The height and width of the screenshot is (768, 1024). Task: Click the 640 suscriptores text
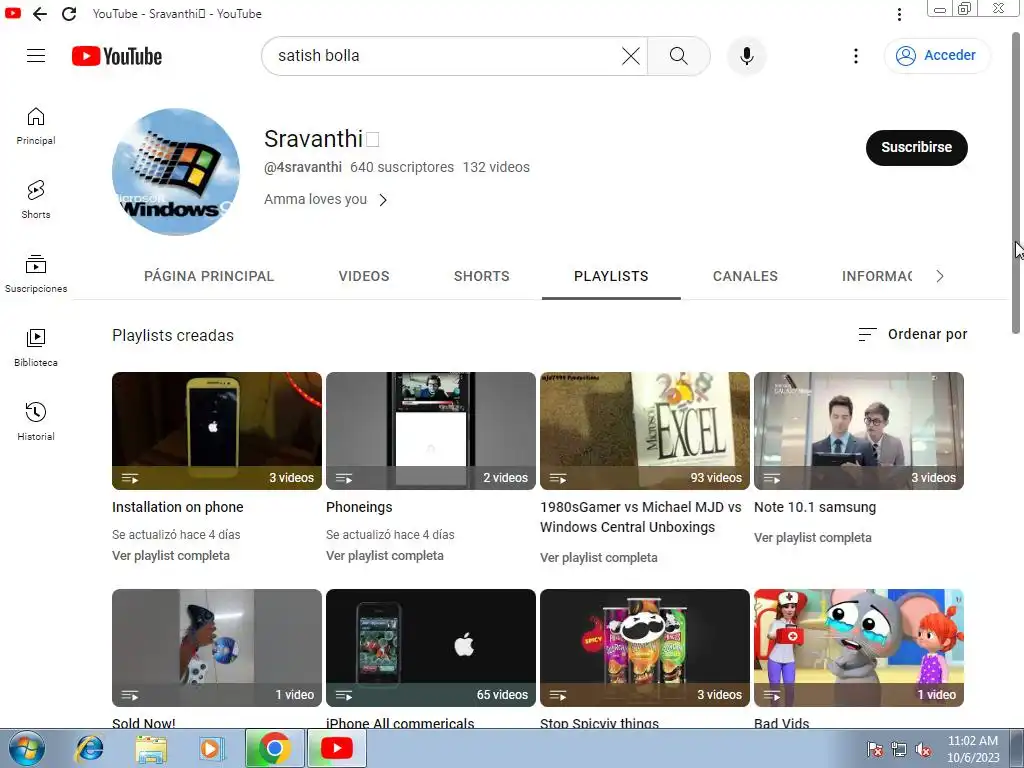[402, 167]
